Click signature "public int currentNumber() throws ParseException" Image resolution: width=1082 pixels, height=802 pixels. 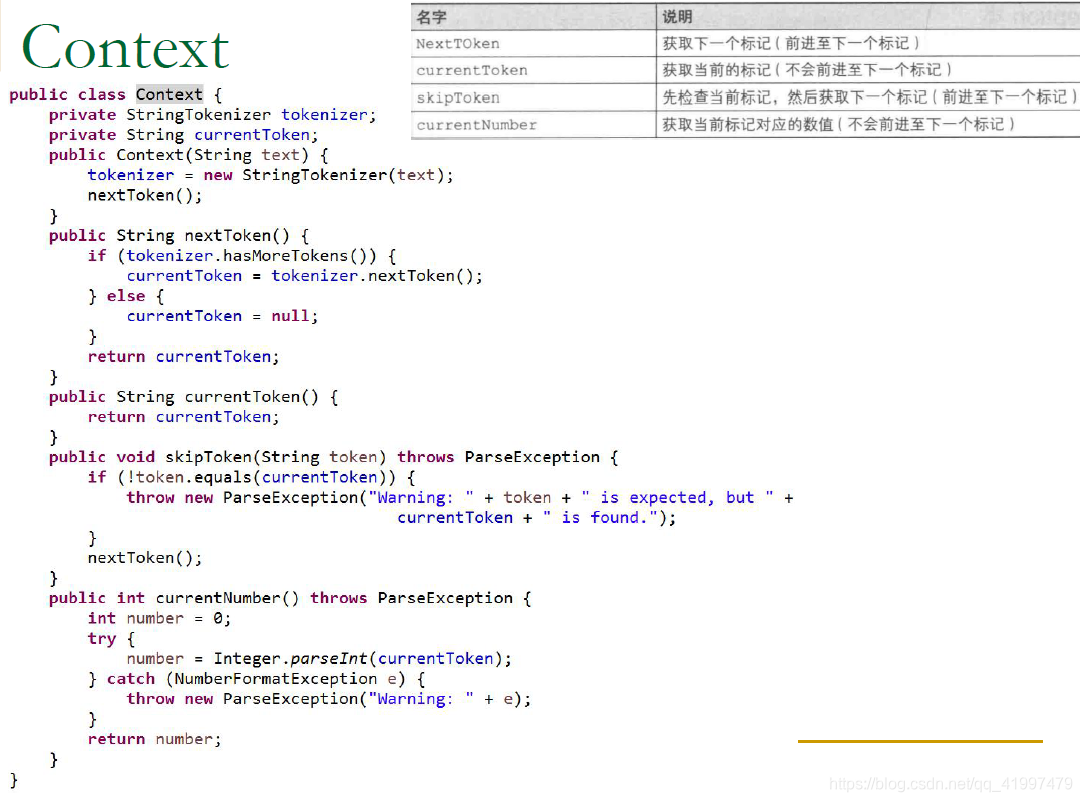pyautogui.click(x=280, y=598)
